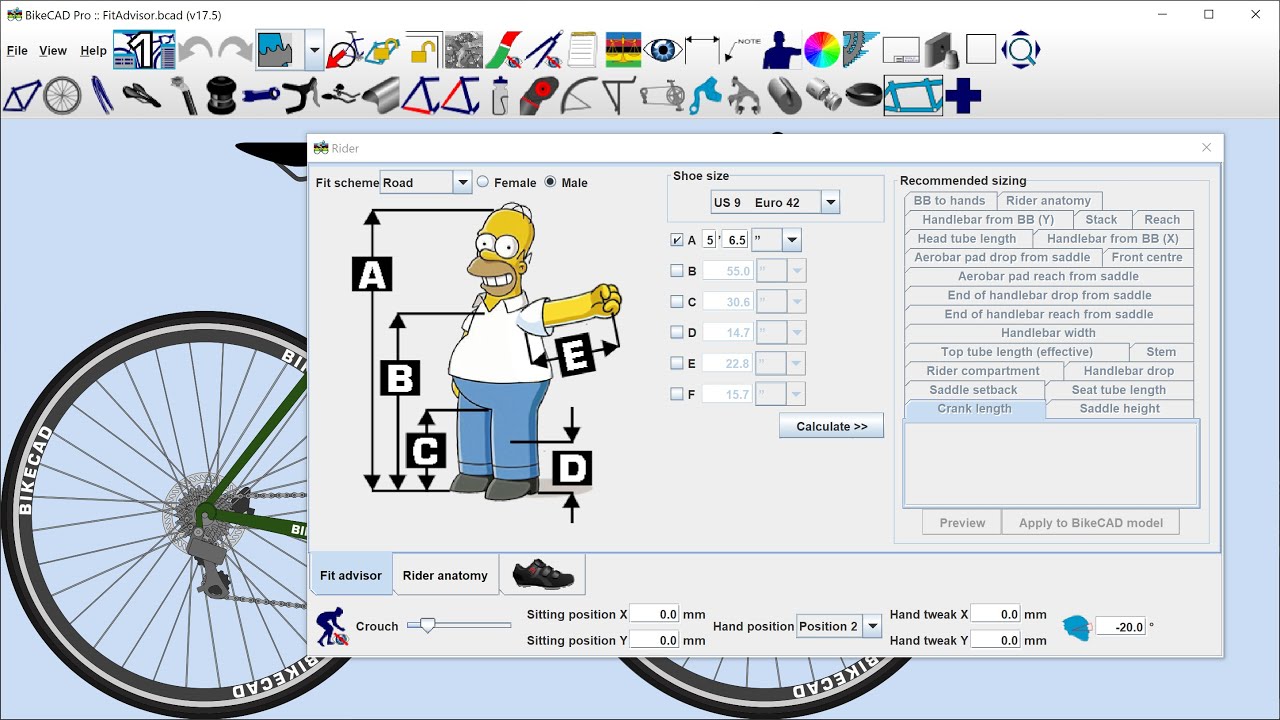Click the Hand tweak Y field
This screenshot has width=1280, height=720.
pyautogui.click(x=996, y=640)
